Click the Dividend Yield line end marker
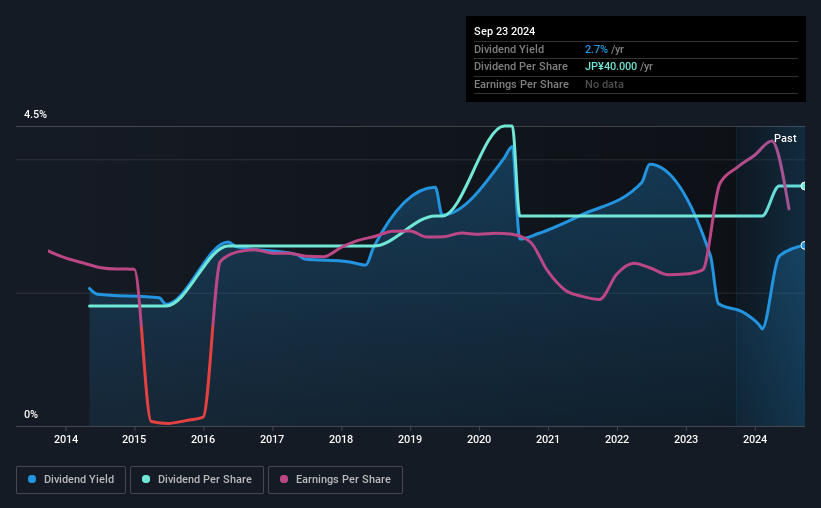 coord(803,246)
